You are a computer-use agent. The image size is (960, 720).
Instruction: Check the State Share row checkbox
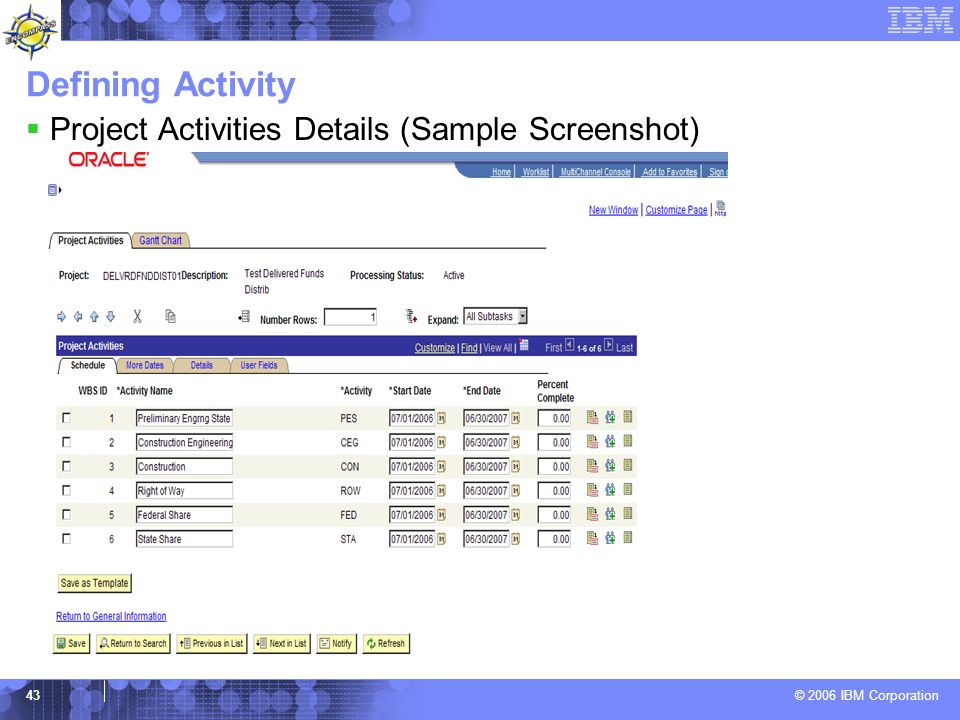tap(67, 539)
